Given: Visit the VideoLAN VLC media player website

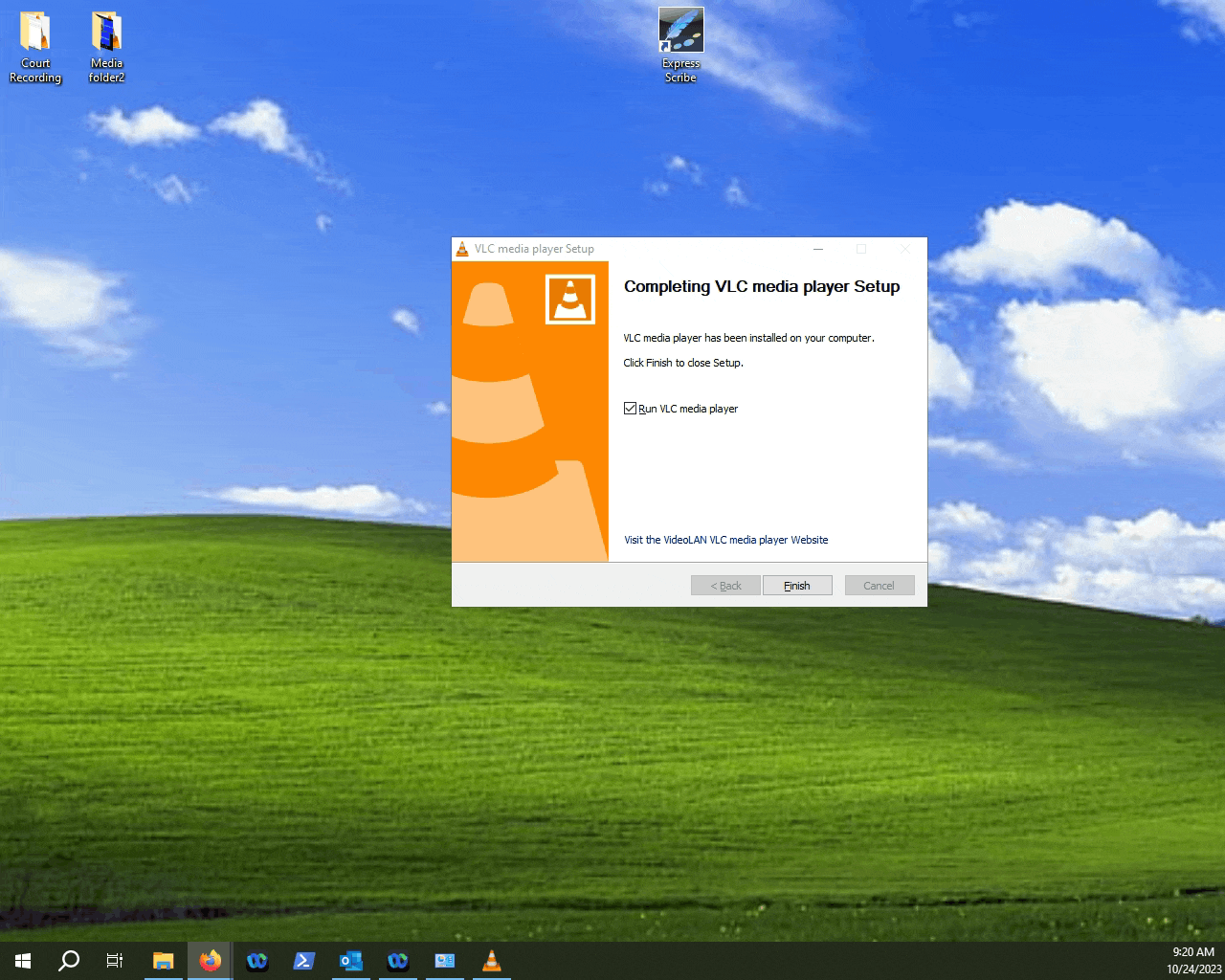Looking at the screenshot, I should [x=725, y=540].
